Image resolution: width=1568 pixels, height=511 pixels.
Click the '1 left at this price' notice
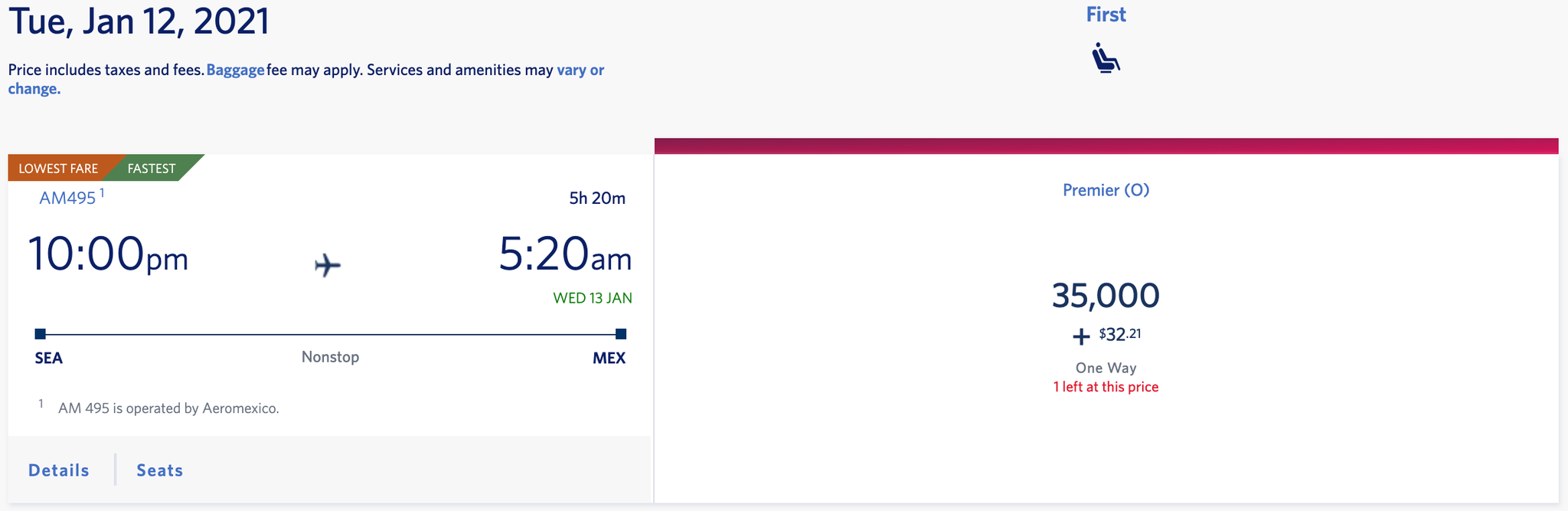pyautogui.click(x=1106, y=387)
